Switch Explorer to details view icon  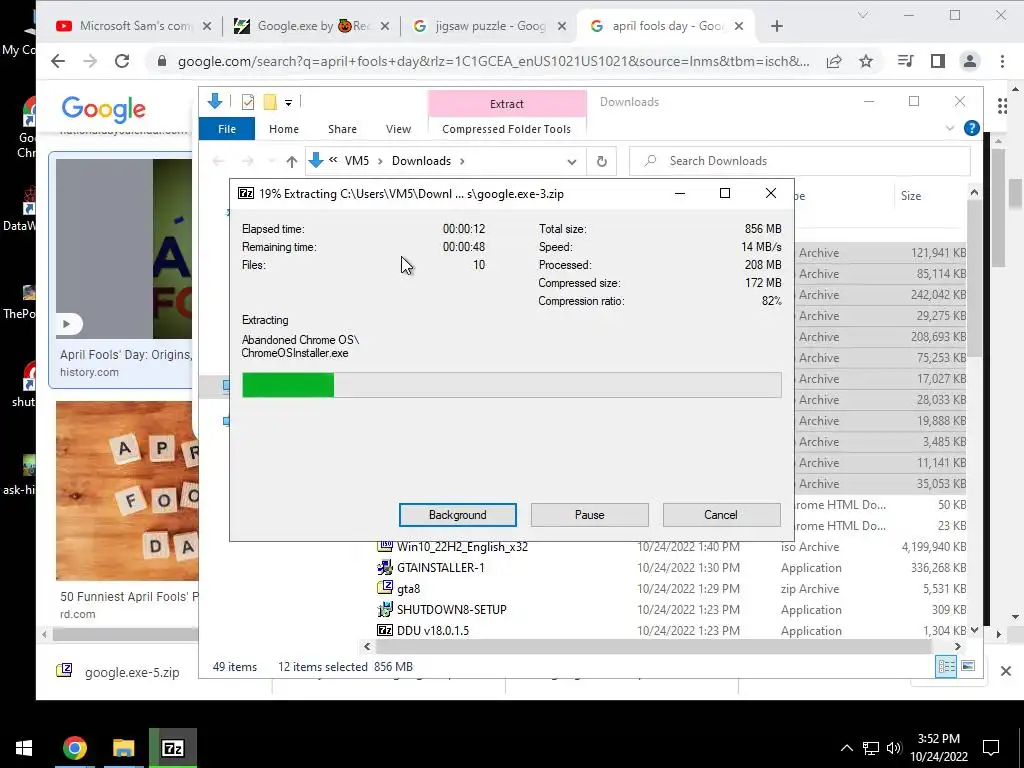pos(946,666)
